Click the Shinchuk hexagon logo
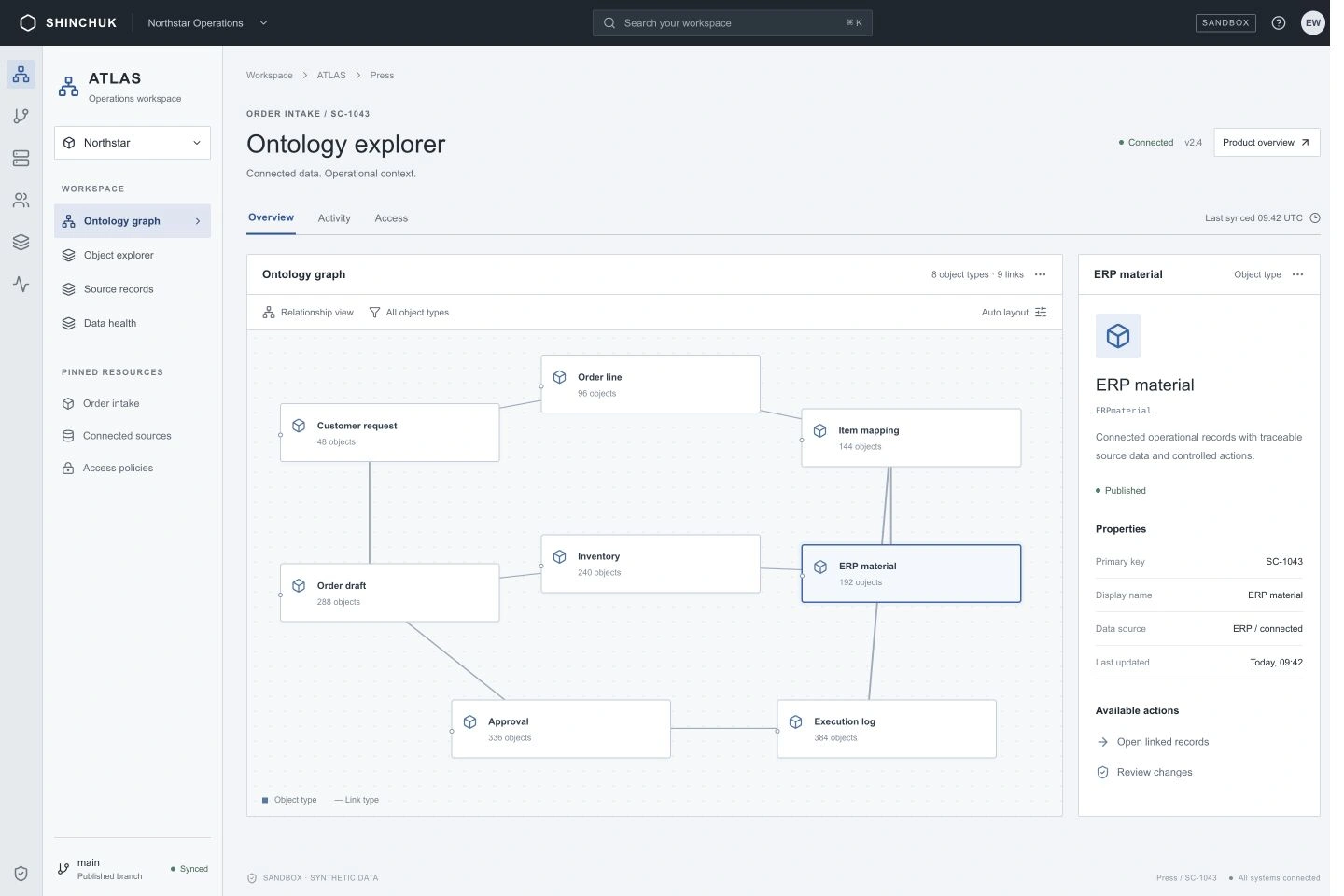Image resolution: width=1344 pixels, height=896 pixels. click(x=28, y=22)
